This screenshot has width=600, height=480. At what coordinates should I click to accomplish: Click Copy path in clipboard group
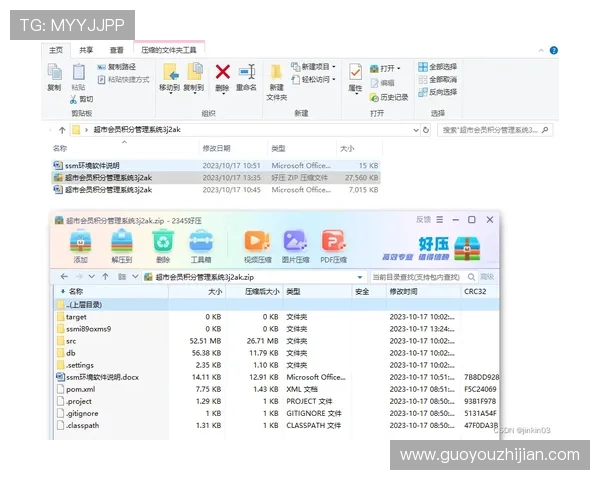pos(117,67)
